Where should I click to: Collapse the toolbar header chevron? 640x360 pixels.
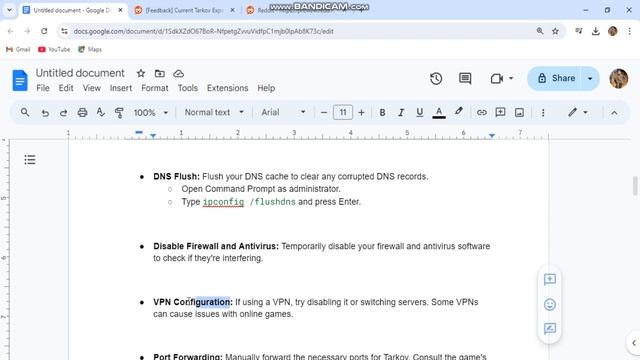(x=614, y=113)
